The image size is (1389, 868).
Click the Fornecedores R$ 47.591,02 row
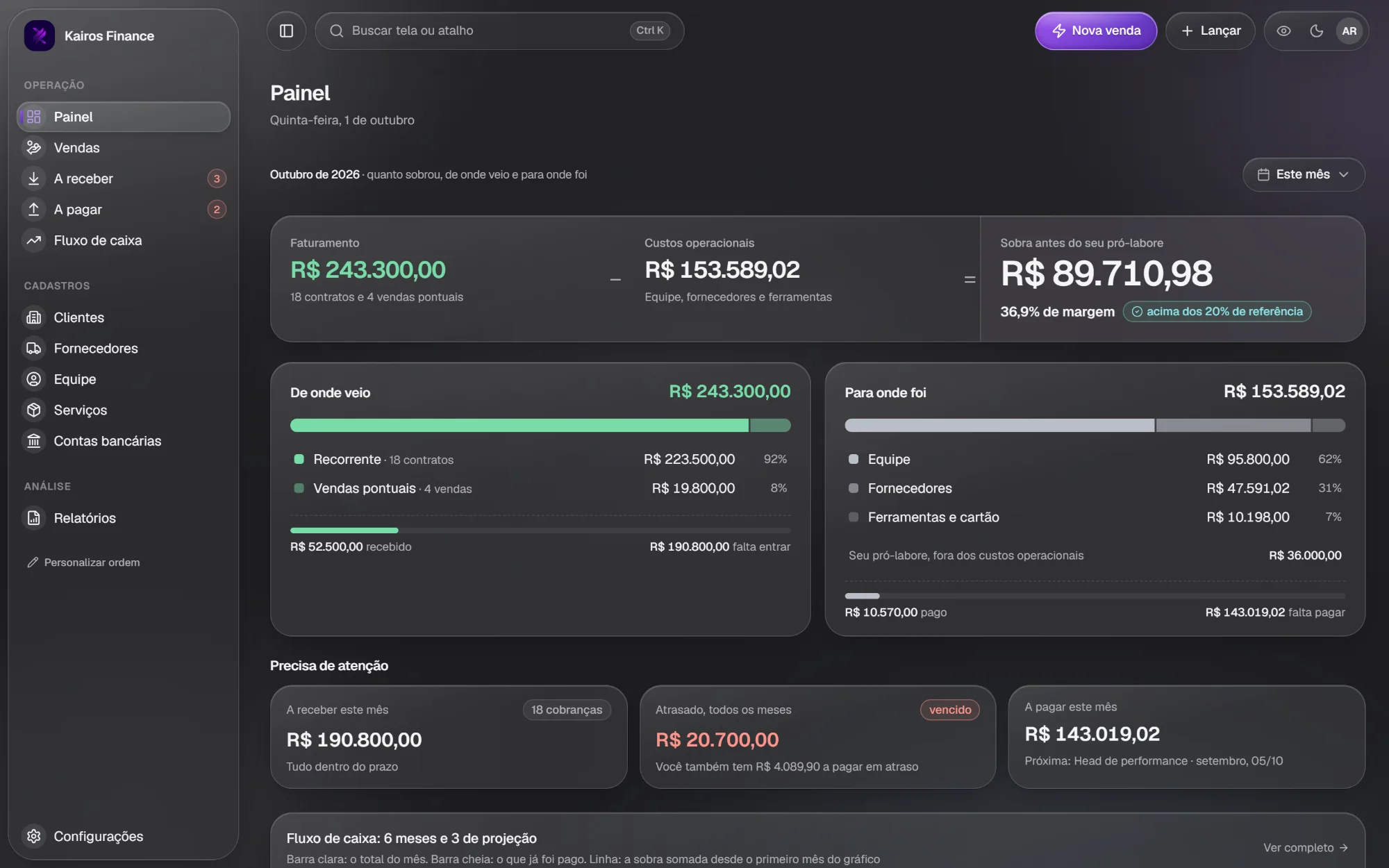pyautogui.click(x=1095, y=488)
